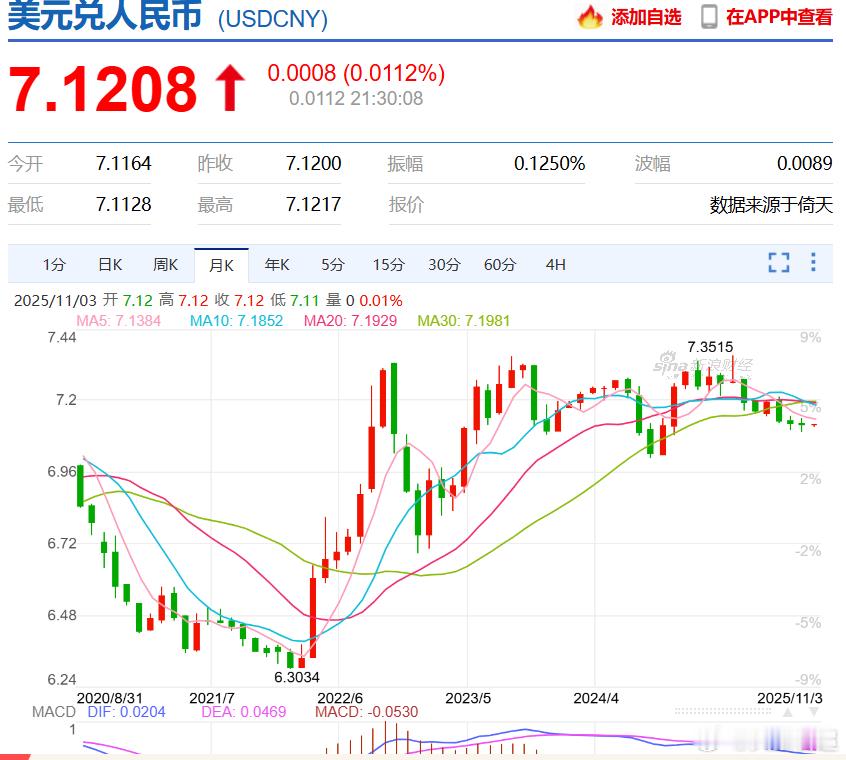Open the three-dot chart options menu
The image size is (846, 760).
[812, 263]
